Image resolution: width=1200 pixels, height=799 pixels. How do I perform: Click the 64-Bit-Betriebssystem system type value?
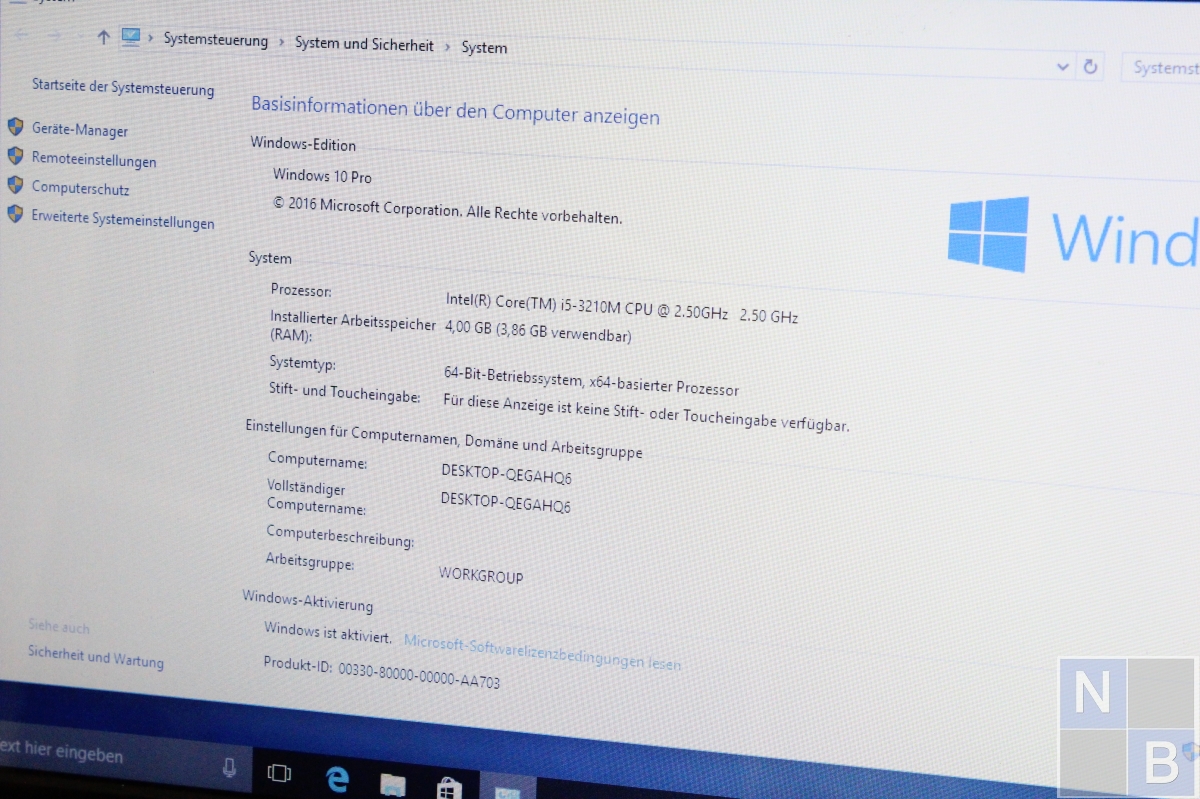pyautogui.click(x=591, y=381)
